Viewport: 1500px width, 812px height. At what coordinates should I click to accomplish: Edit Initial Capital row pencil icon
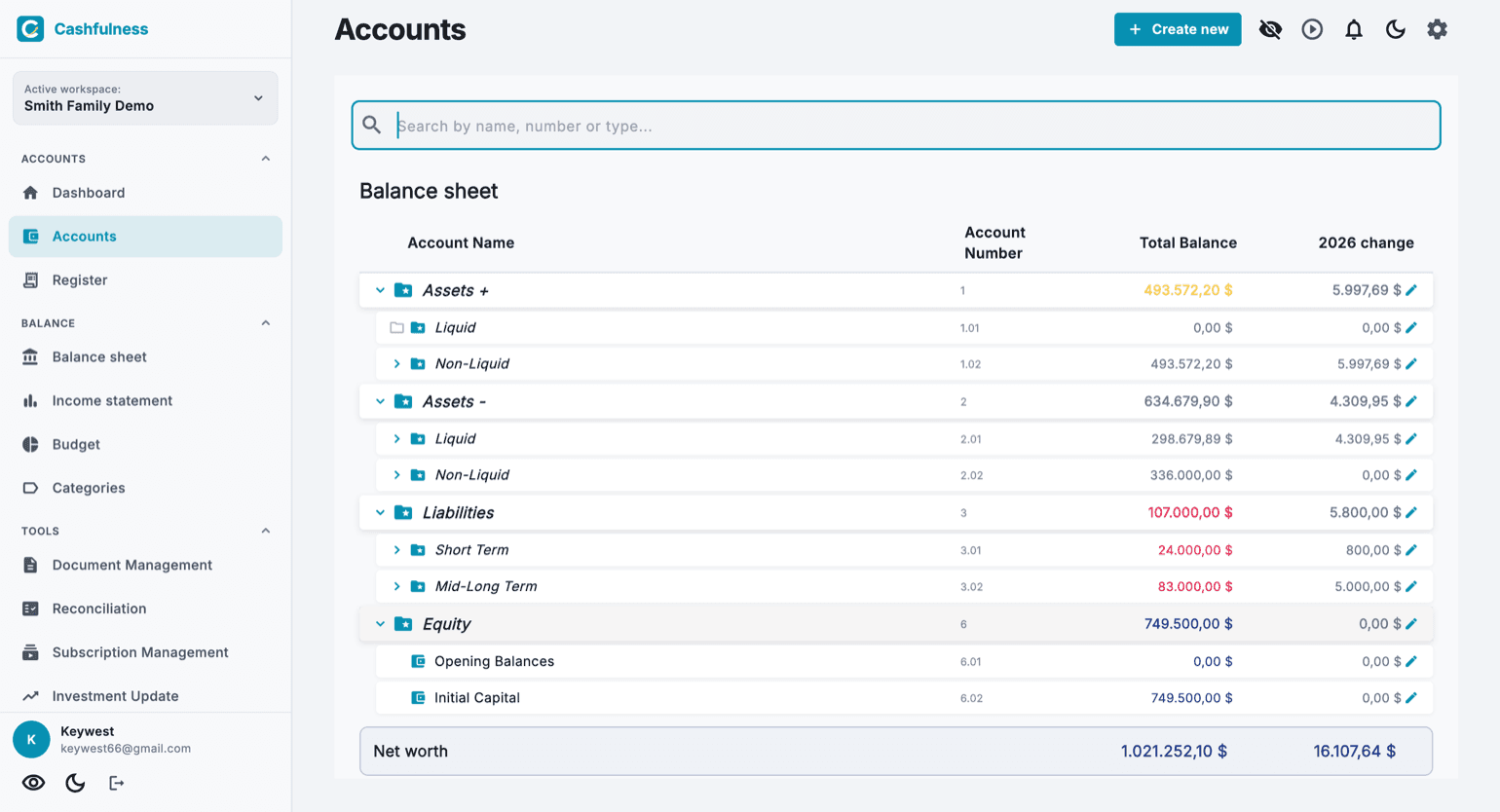click(1411, 698)
